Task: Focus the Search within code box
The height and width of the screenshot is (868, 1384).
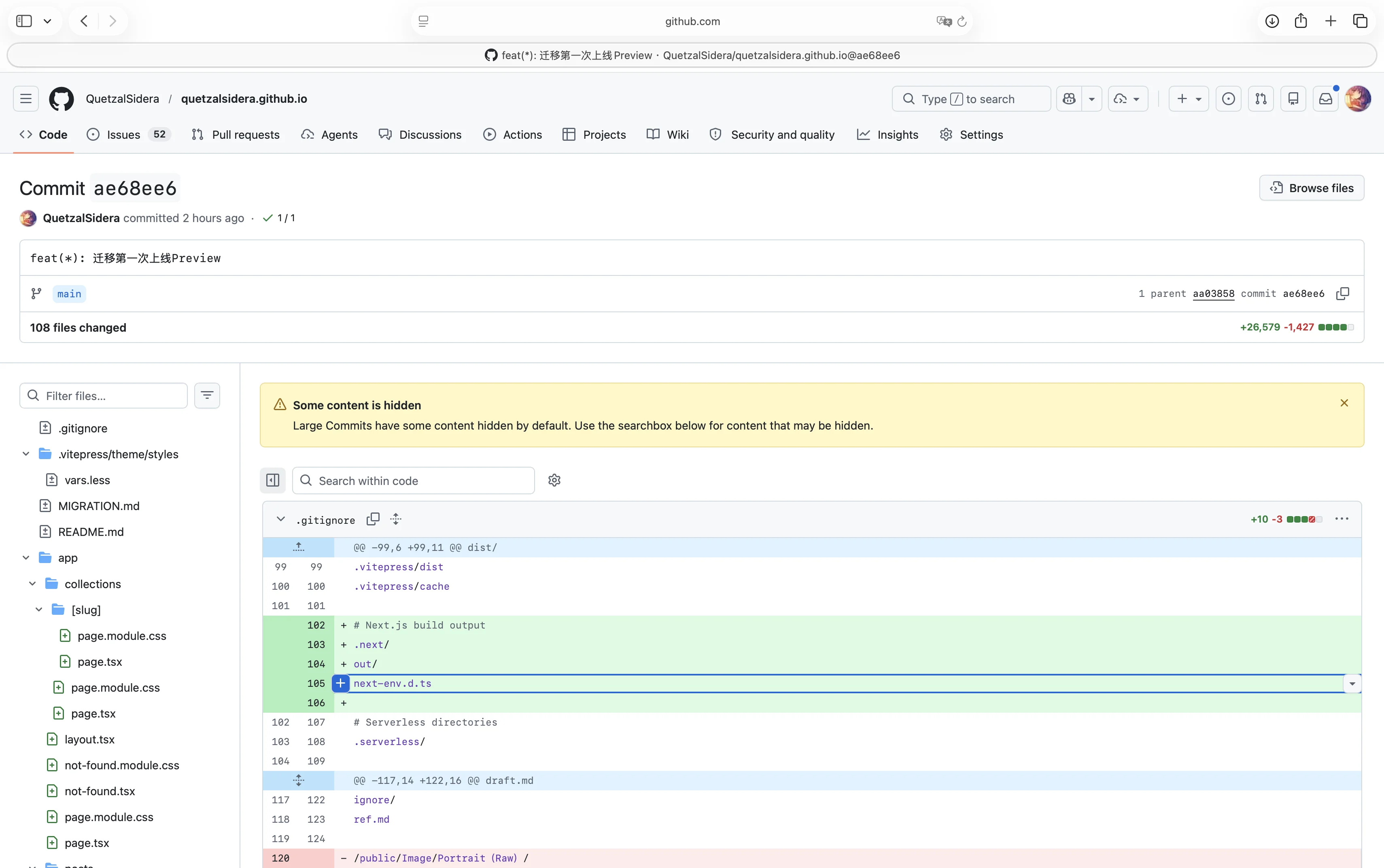Action: (414, 481)
